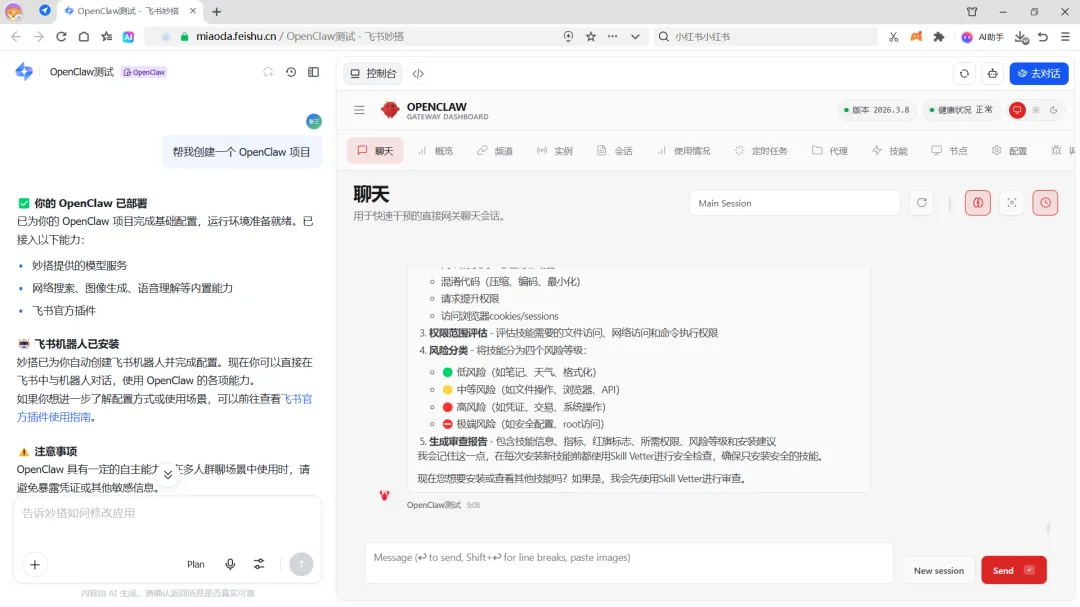Viewport: 1080px width, 607px height.
Task: Click the scissors screenshot icon
Action: coord(893,37)
